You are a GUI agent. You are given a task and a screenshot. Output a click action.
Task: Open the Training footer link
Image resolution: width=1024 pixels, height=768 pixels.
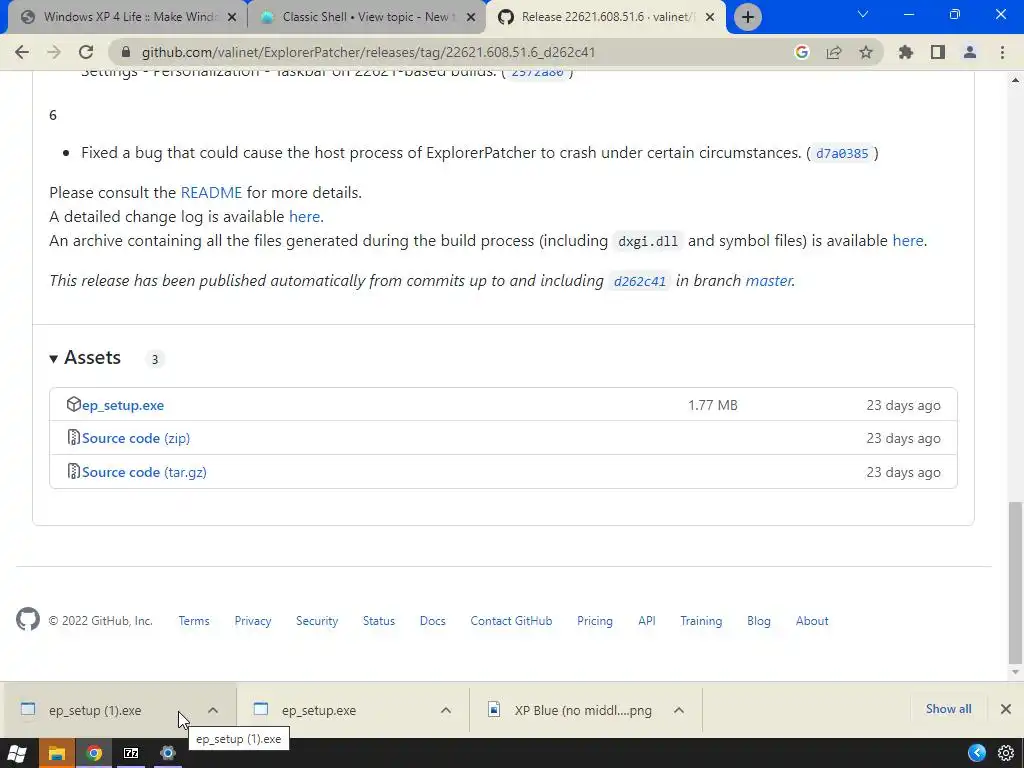tap(701, 621)
